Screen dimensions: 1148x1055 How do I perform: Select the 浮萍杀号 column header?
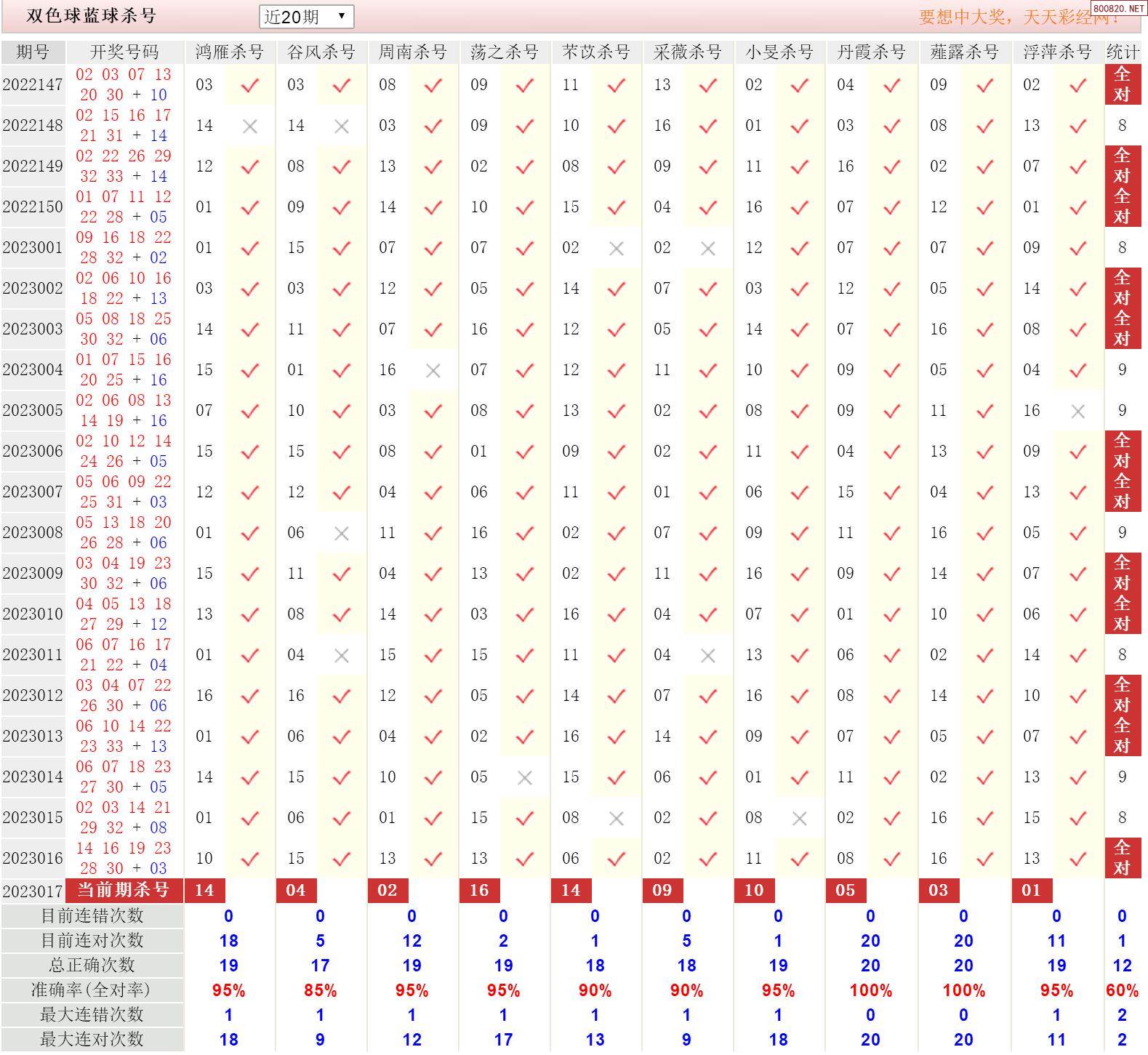(x=1057, y=52)
